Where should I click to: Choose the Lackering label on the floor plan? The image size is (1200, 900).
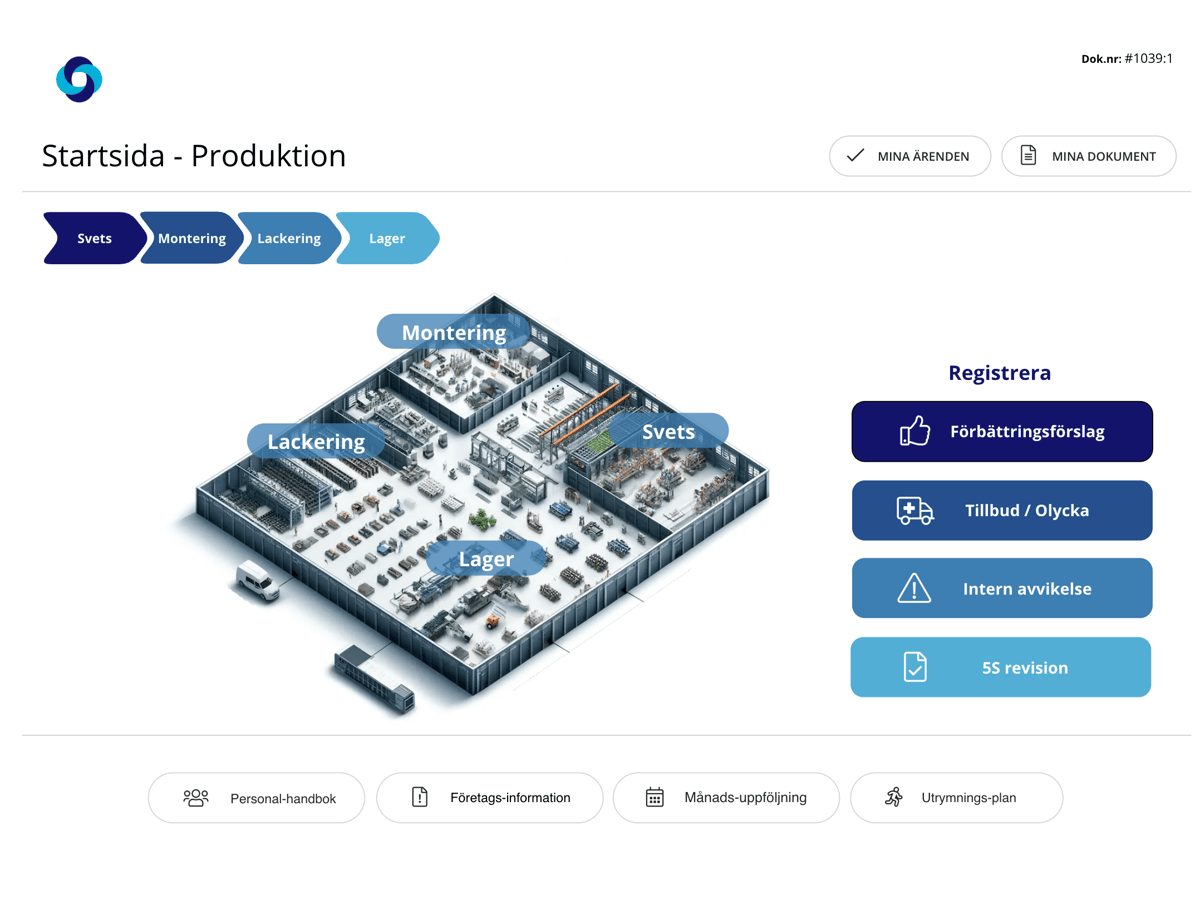click(316, 441)
